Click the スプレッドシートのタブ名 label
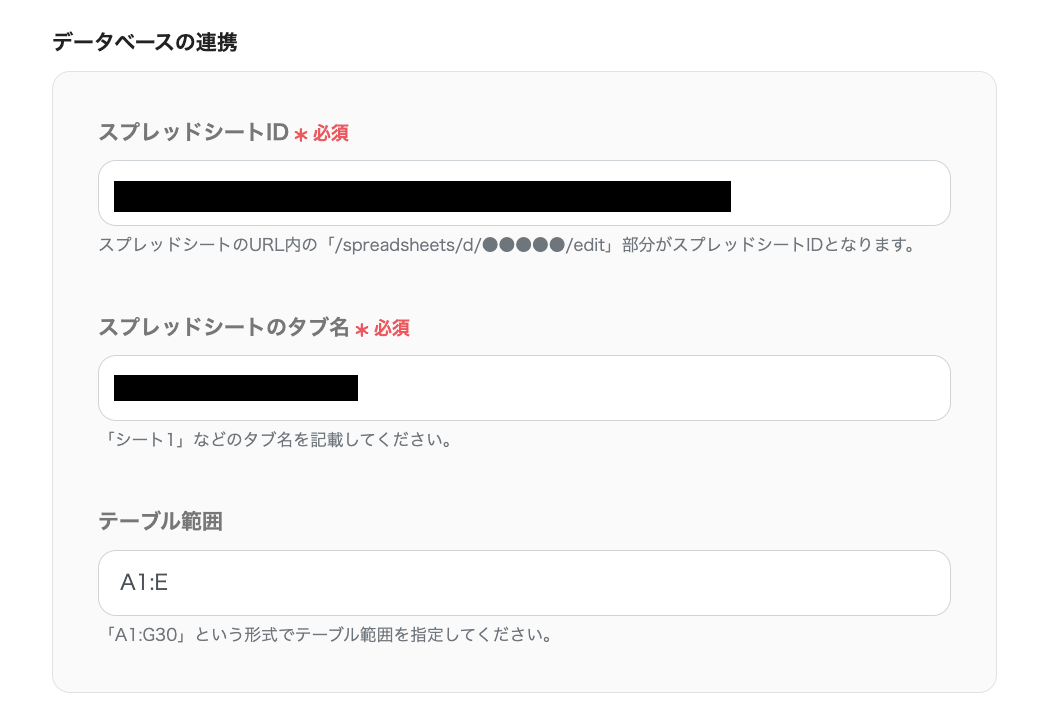The height and width of the screenshot is (728, 1062). pyautogui.click(x=223, y=327)
